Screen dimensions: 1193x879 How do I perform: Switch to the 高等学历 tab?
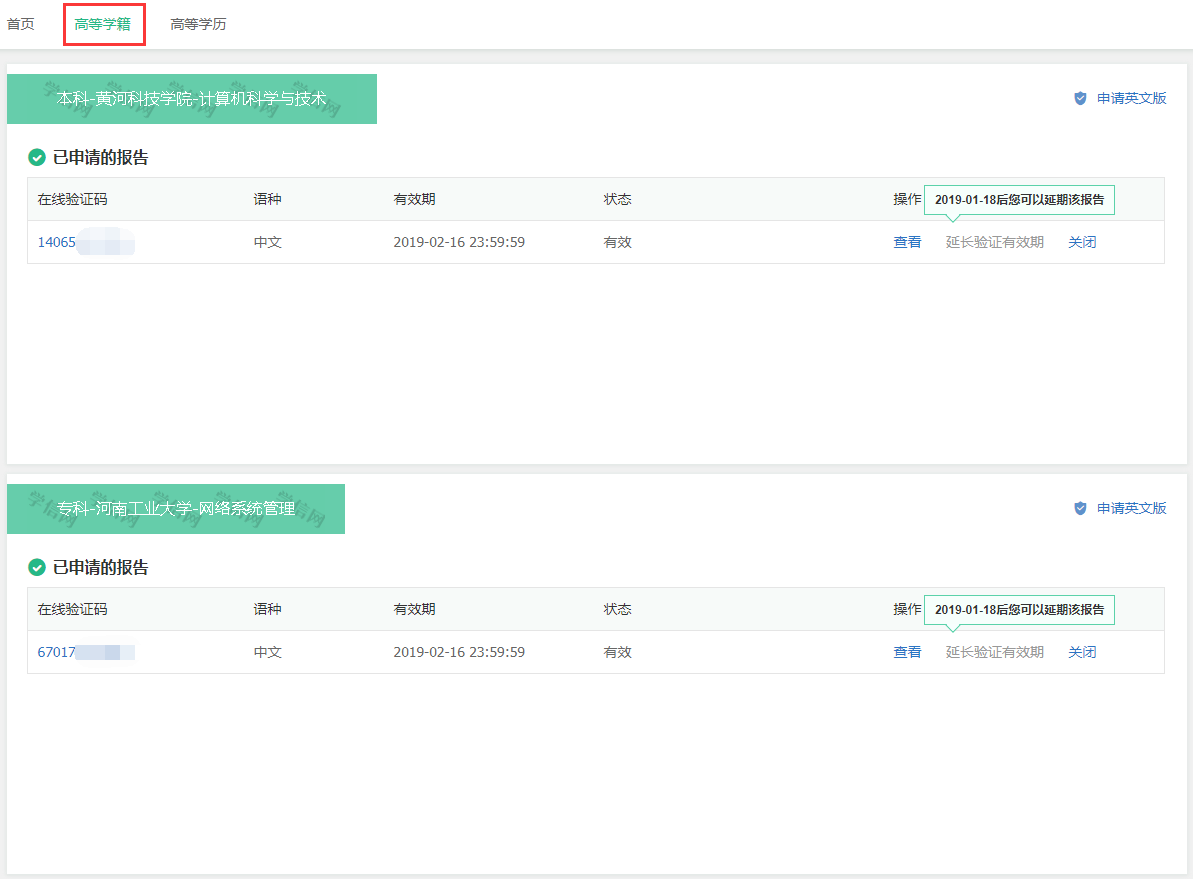pyautogui.click(x=198, y=24)
